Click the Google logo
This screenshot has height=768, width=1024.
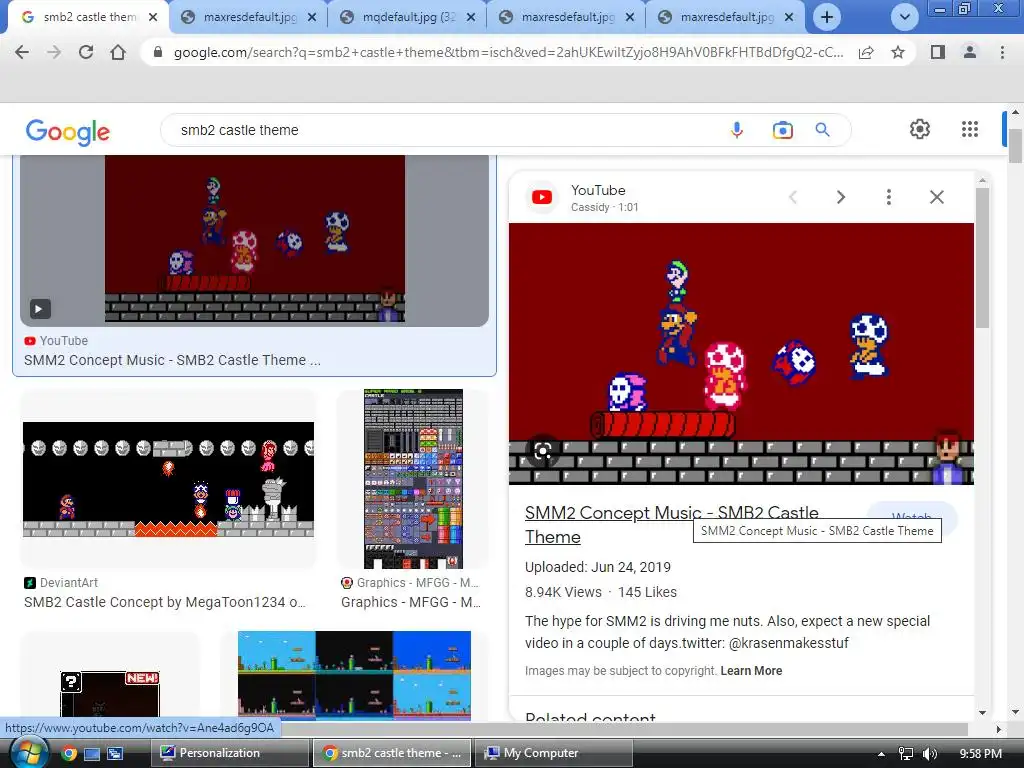[67, 131]
